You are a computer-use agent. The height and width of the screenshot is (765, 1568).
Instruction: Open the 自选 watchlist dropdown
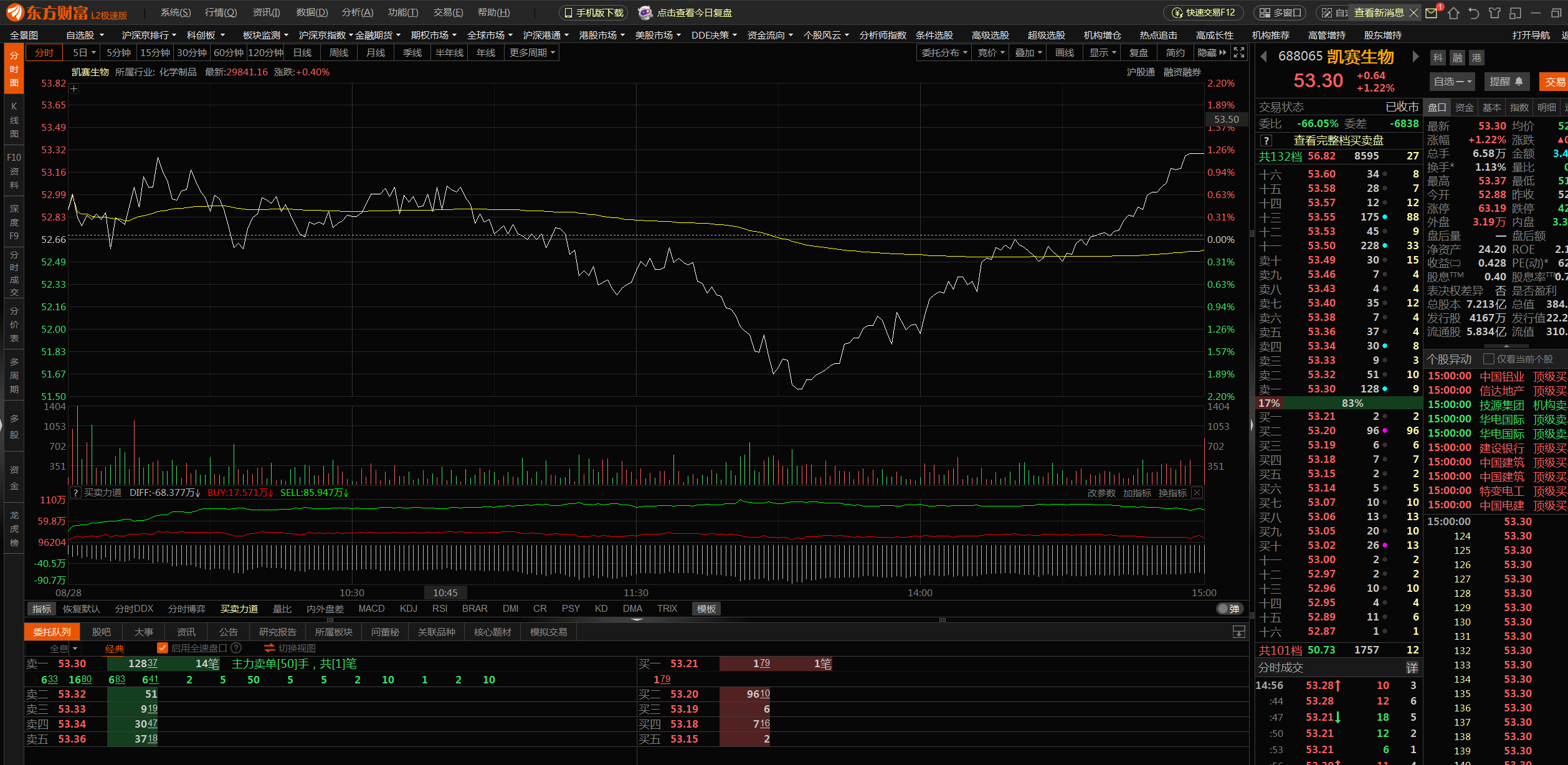point(1452,82)
